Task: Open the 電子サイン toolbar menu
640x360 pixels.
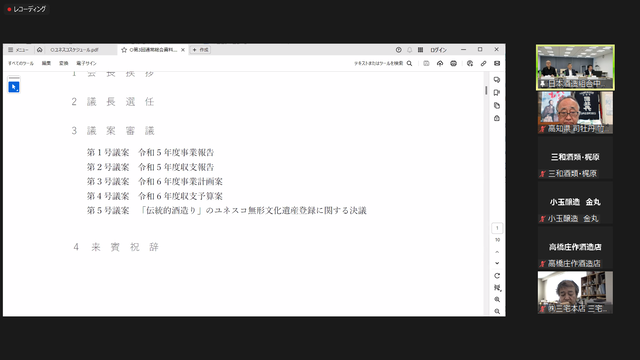Action: [86, 63]
